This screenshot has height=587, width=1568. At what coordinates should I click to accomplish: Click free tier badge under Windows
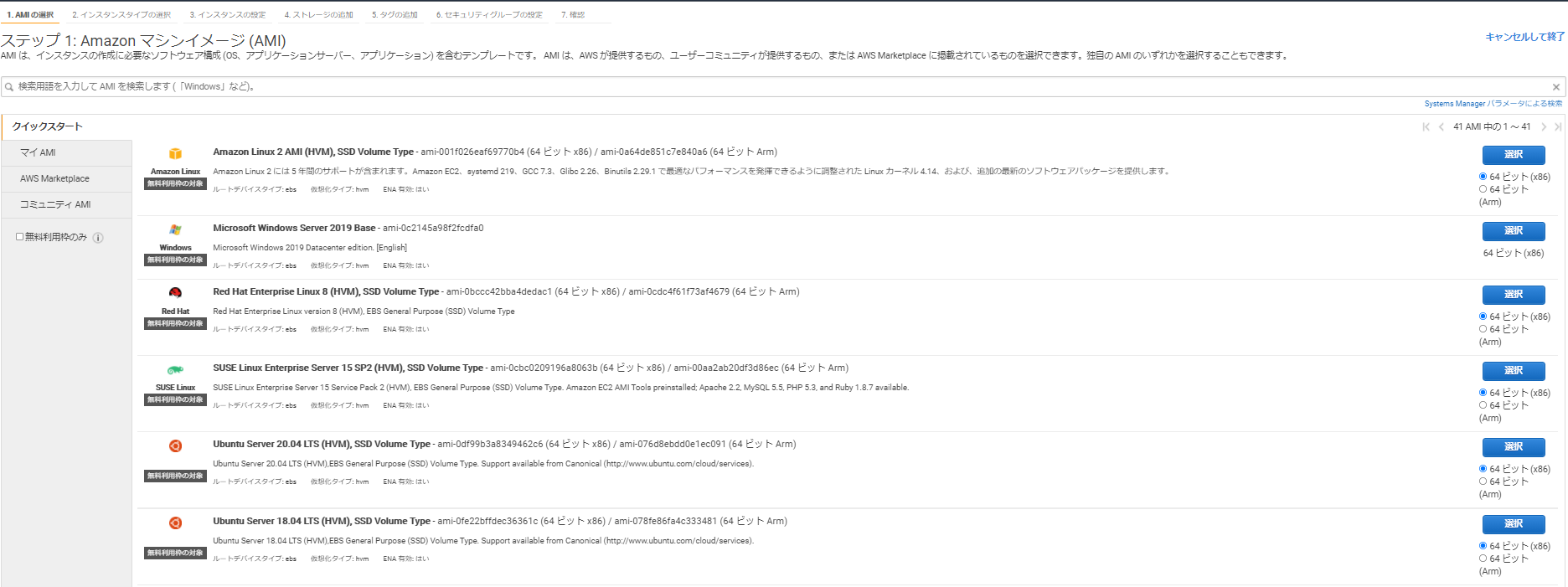[x=175, y=260]
